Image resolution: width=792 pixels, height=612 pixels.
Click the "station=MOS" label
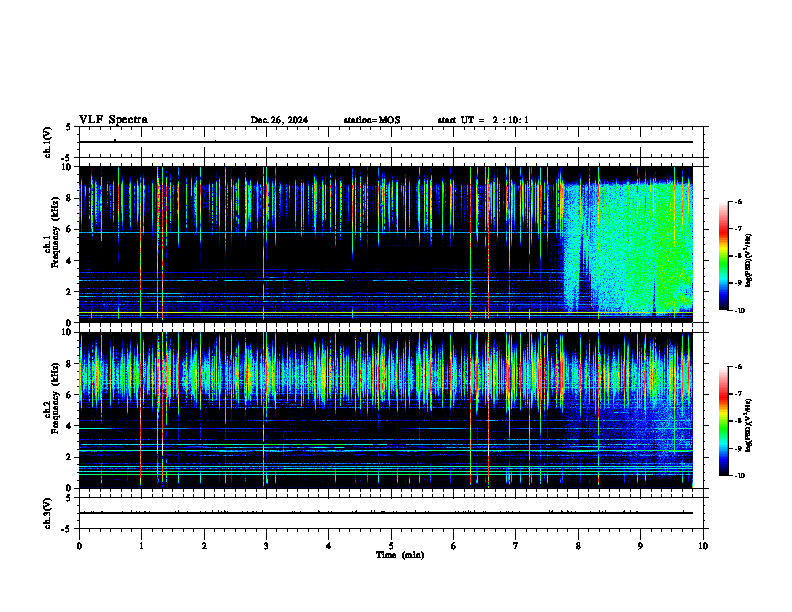372,120
